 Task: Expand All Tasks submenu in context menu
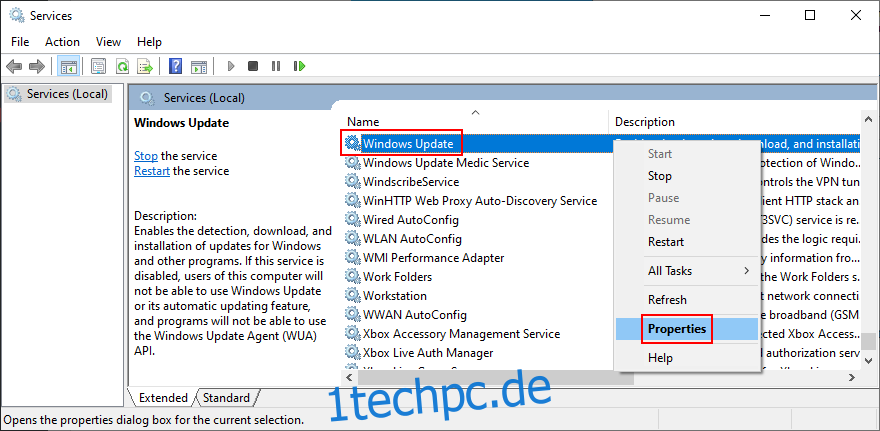[688, 270]
